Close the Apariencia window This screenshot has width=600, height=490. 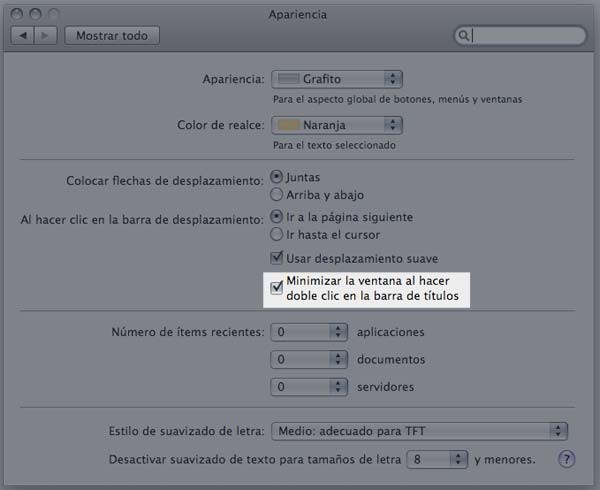pyautogui.click(x=17, y=14)
